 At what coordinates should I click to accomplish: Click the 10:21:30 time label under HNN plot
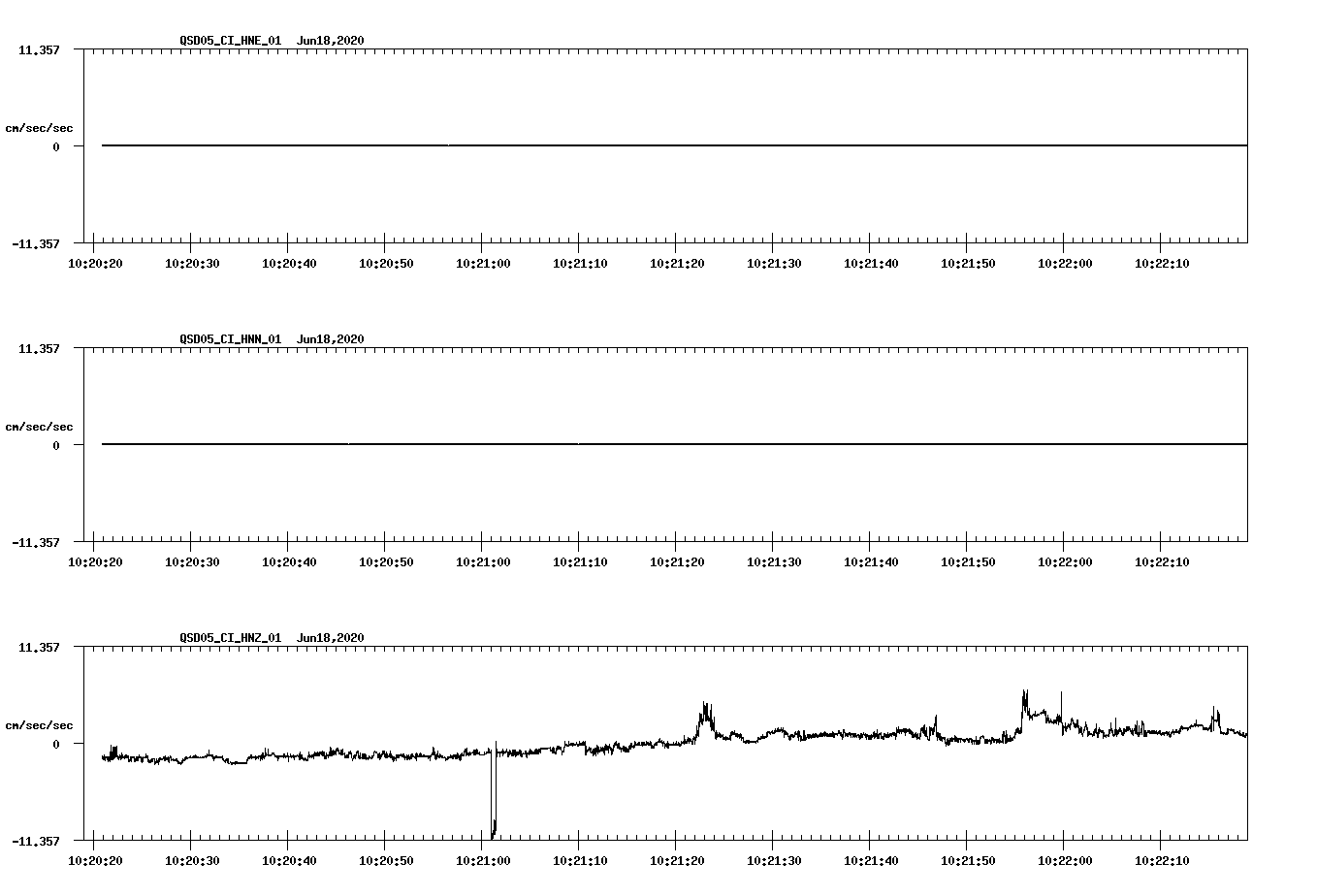[x=774, y=562]
